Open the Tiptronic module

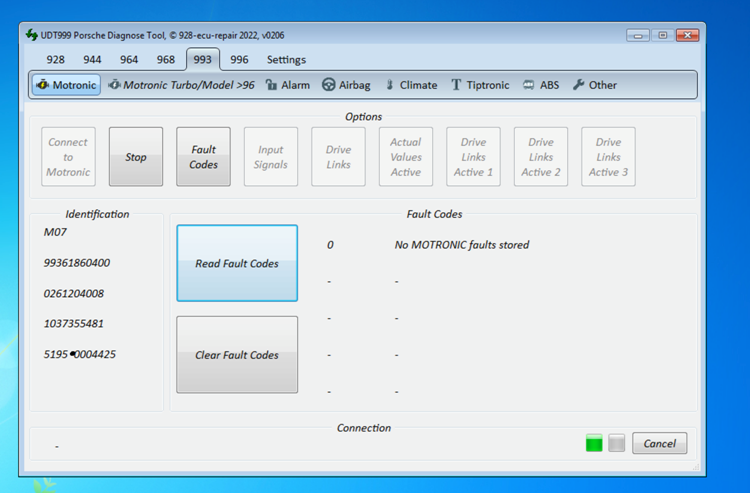point(480,85)
